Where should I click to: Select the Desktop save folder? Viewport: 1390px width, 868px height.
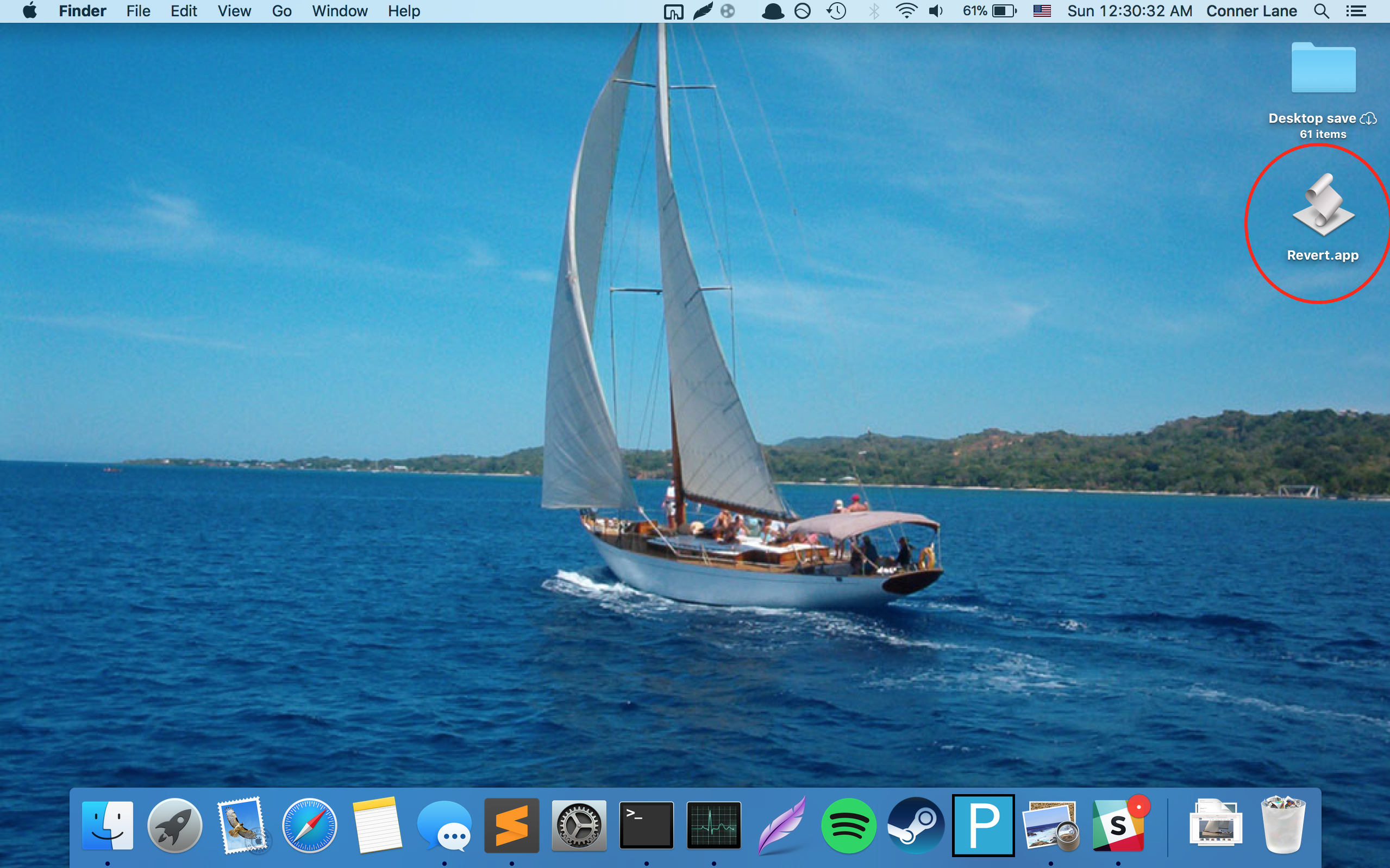point(1323,69)
